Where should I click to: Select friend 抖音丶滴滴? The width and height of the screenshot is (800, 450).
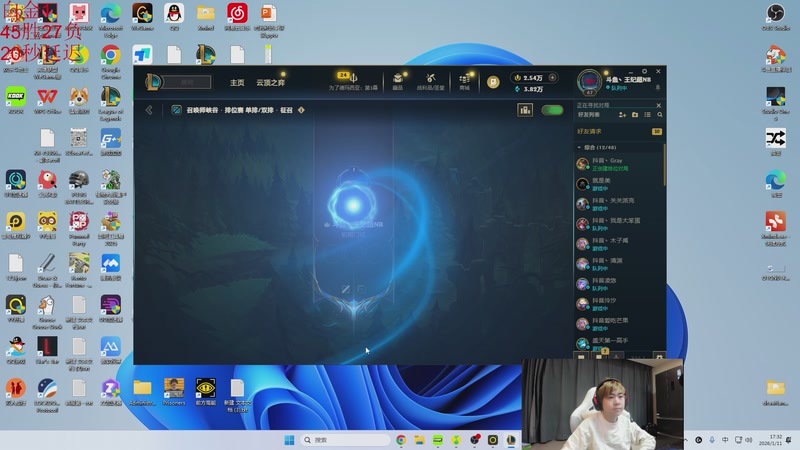pos(619,264)
